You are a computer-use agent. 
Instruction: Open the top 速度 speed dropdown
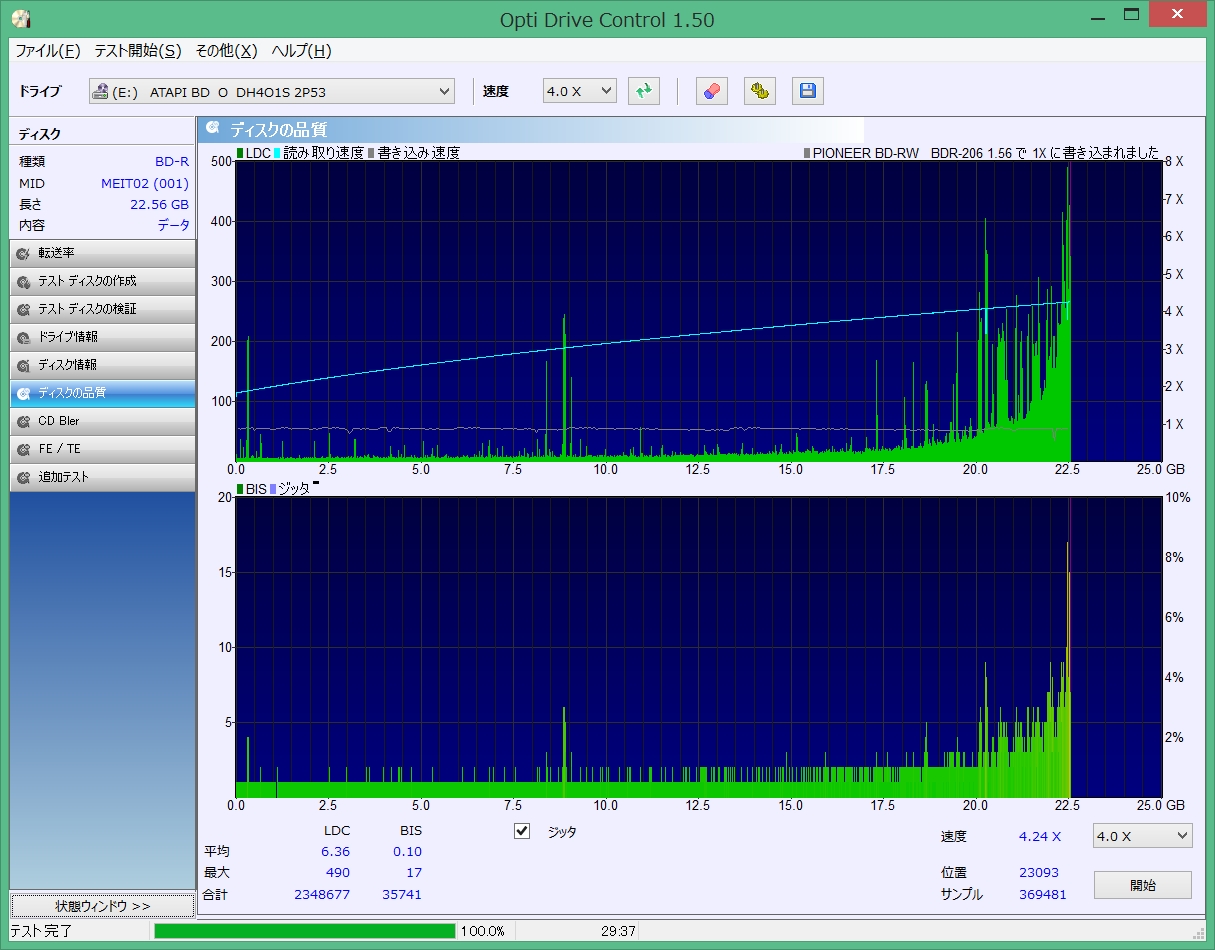tap(579, 92)
